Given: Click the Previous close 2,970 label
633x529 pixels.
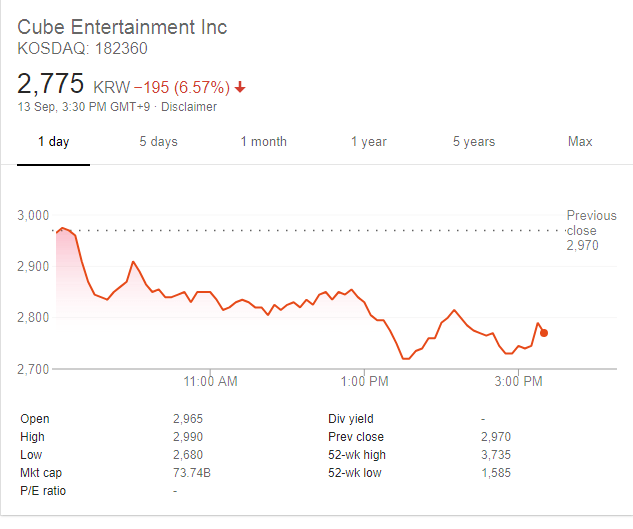Looking at the screenshot, I should tap(591, 230).
